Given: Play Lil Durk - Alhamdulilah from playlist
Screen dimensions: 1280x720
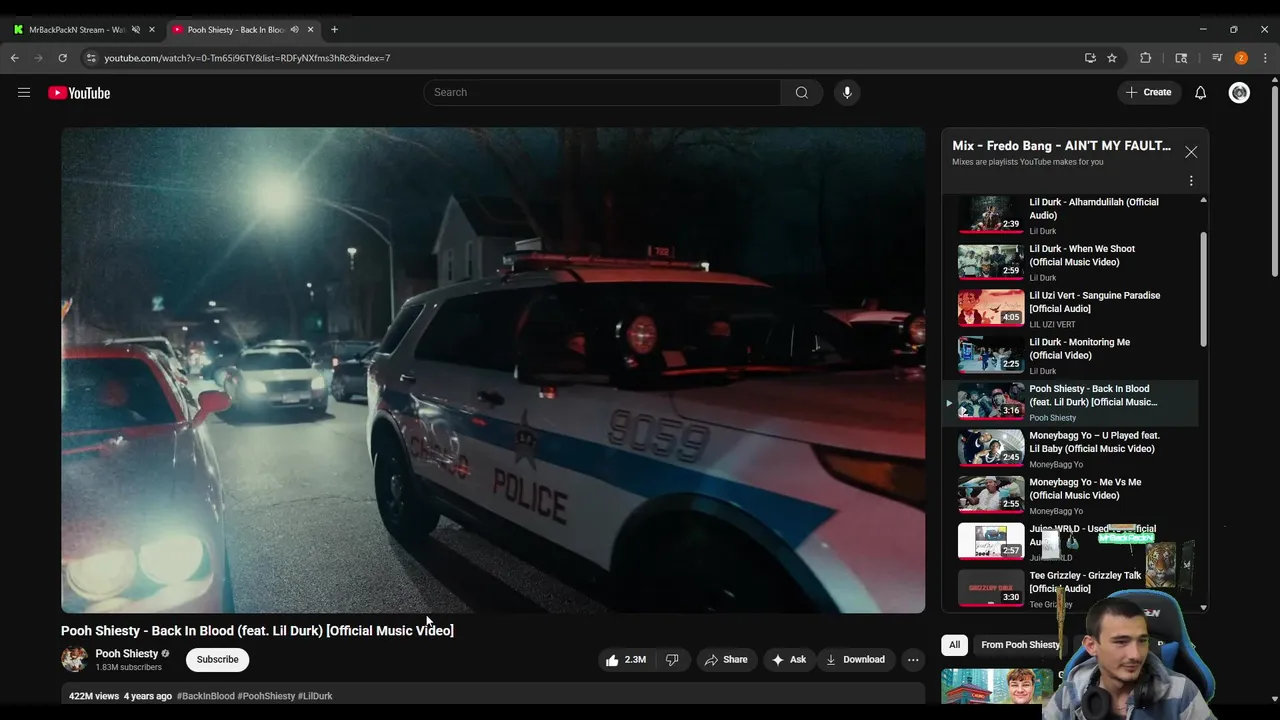Looking at the screenshot, I should (x=1070, y=215).
